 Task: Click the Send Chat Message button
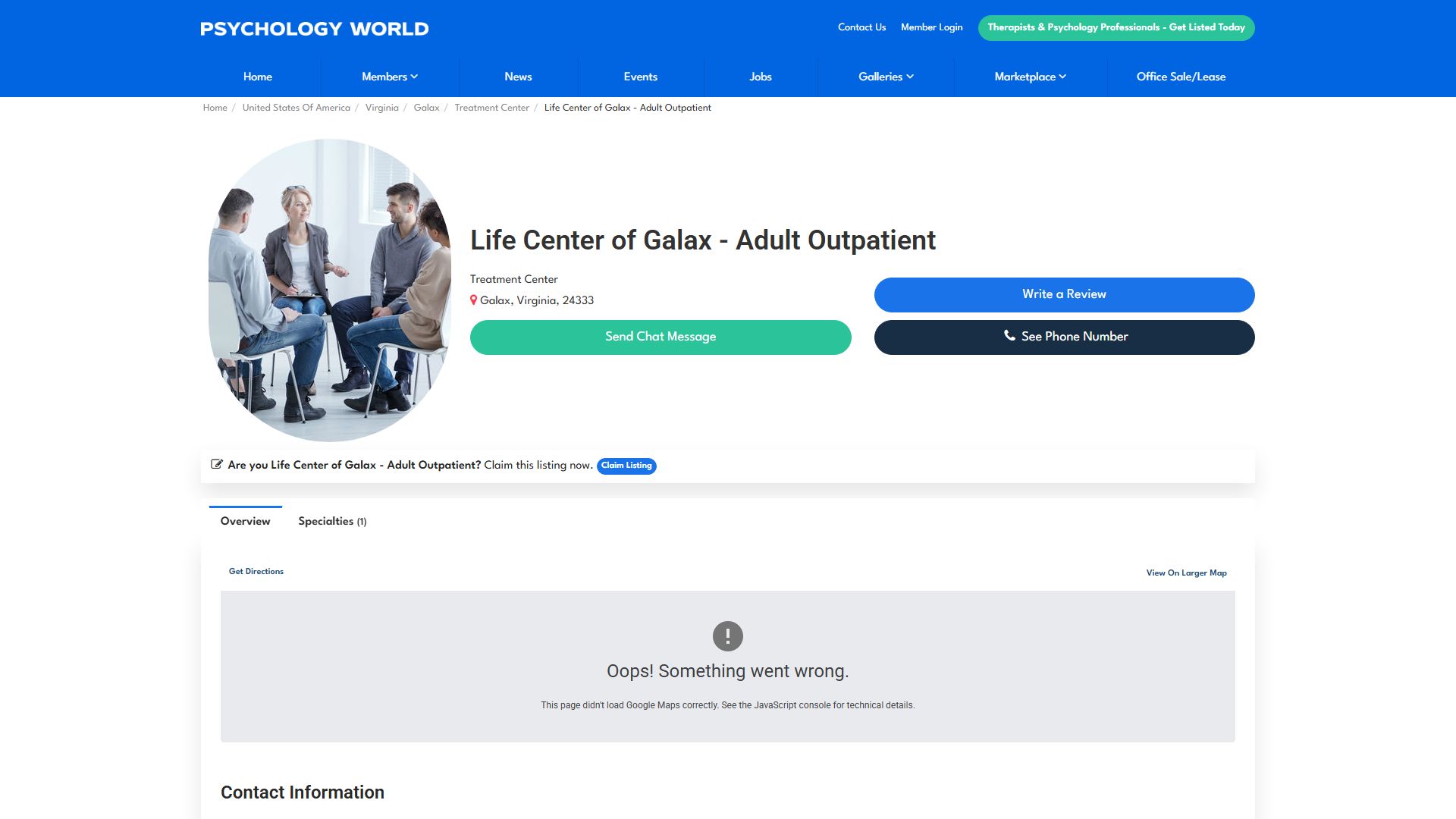click(x=661, y=337)
